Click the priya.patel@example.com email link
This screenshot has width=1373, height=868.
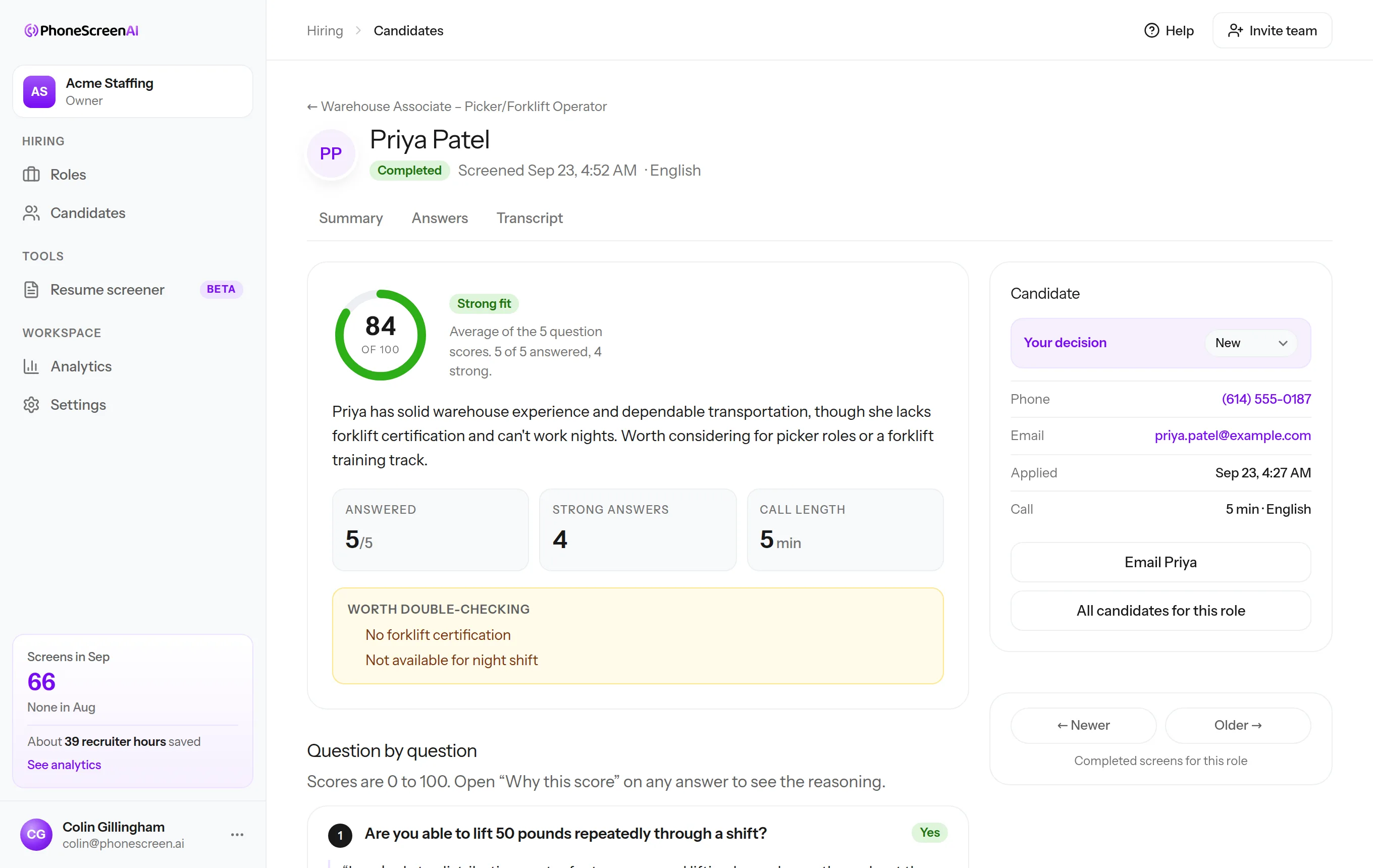click(1233, 436)
